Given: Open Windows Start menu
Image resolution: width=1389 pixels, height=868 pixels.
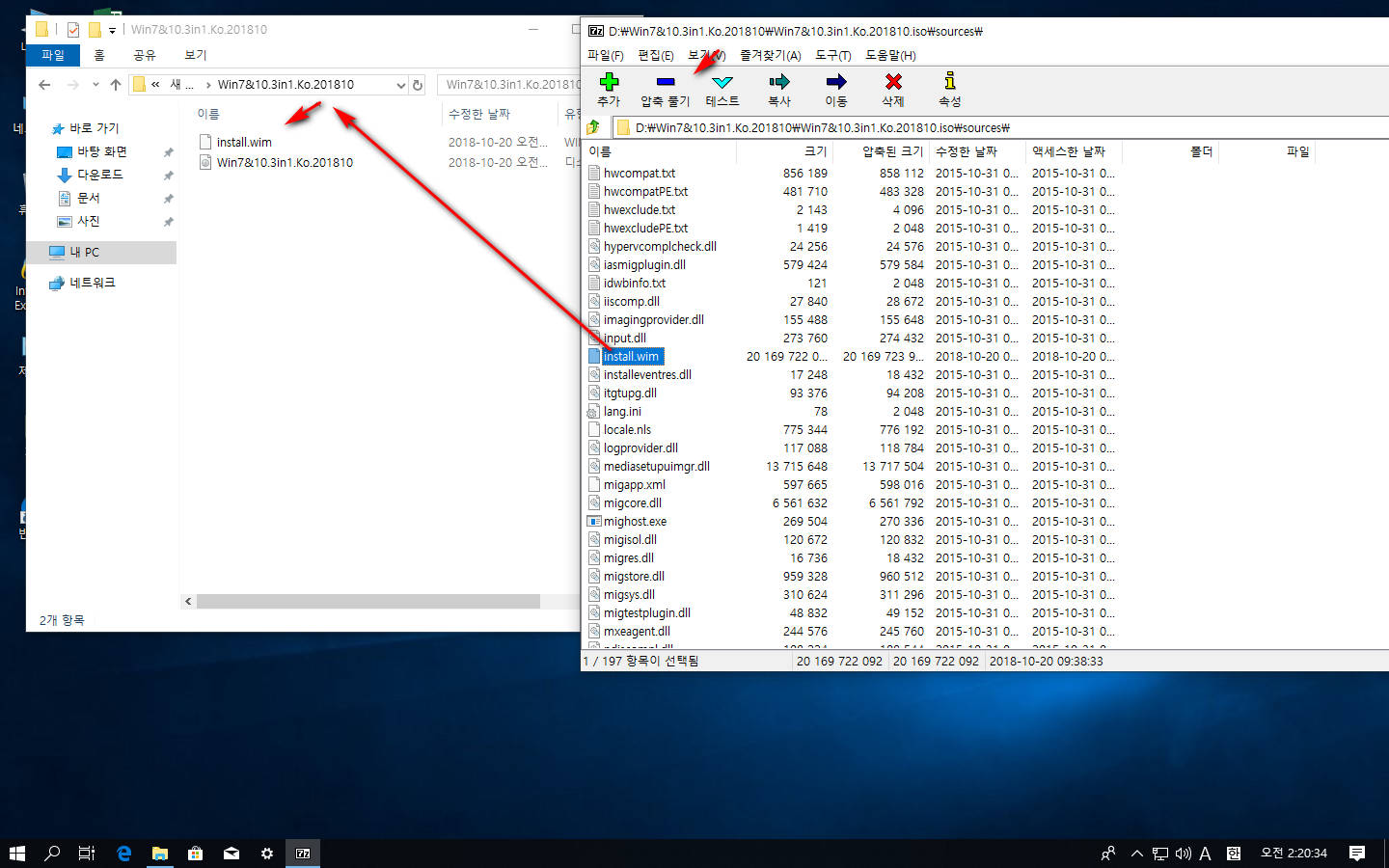Looking at the screenshot, I should [x=17, y=853].
